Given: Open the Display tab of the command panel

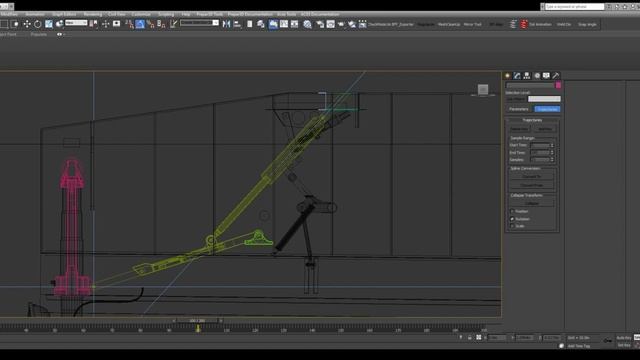Looking at the screenshot, I should (546, 76).
